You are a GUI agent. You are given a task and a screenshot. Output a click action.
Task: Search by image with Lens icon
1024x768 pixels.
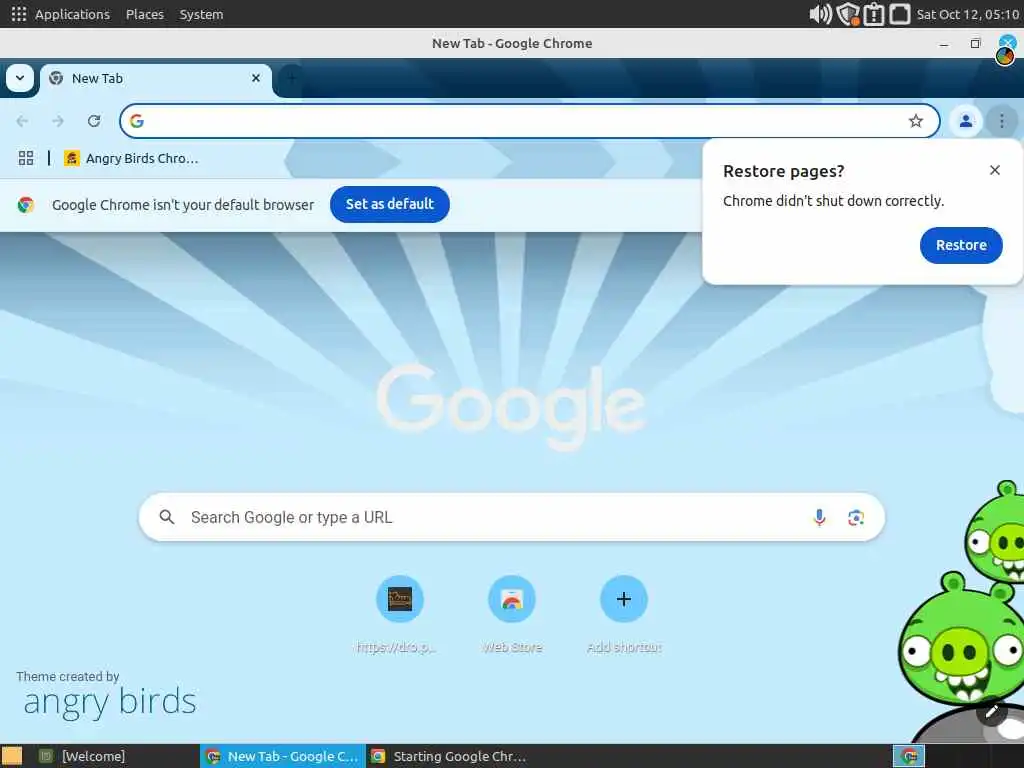tap(856, 517)
